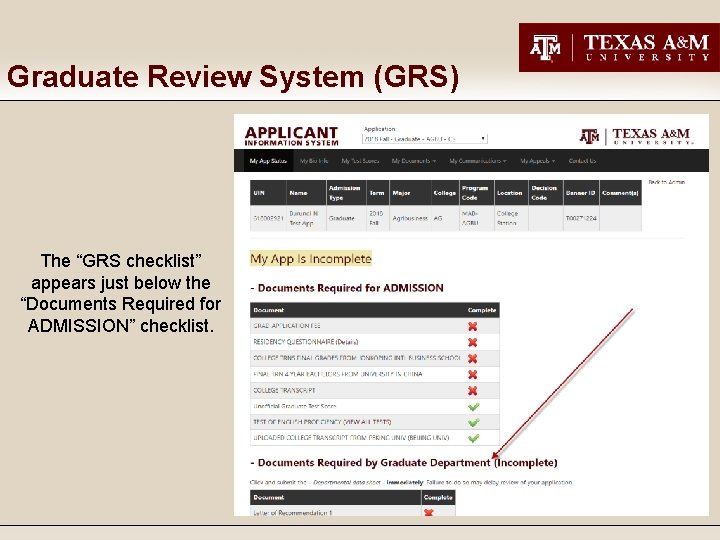This screenshot has width=720, height=540.
Task: Open Contact Us menu item
Action: click(582, 161)
